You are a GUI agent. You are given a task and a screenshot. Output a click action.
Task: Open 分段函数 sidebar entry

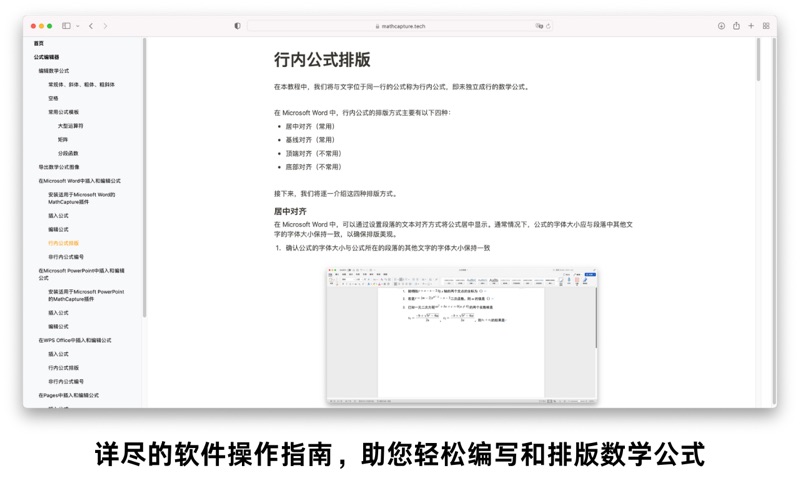coord(68,154)
